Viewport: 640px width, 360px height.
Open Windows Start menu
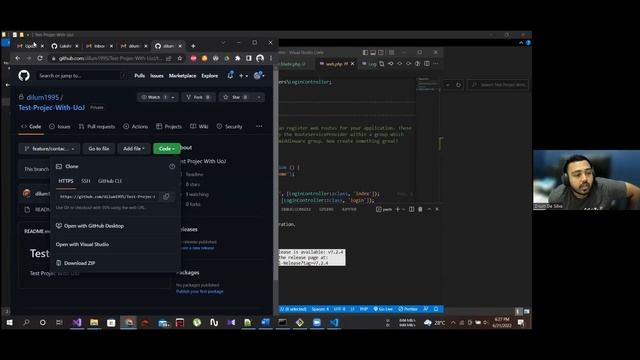click(9, 322)
